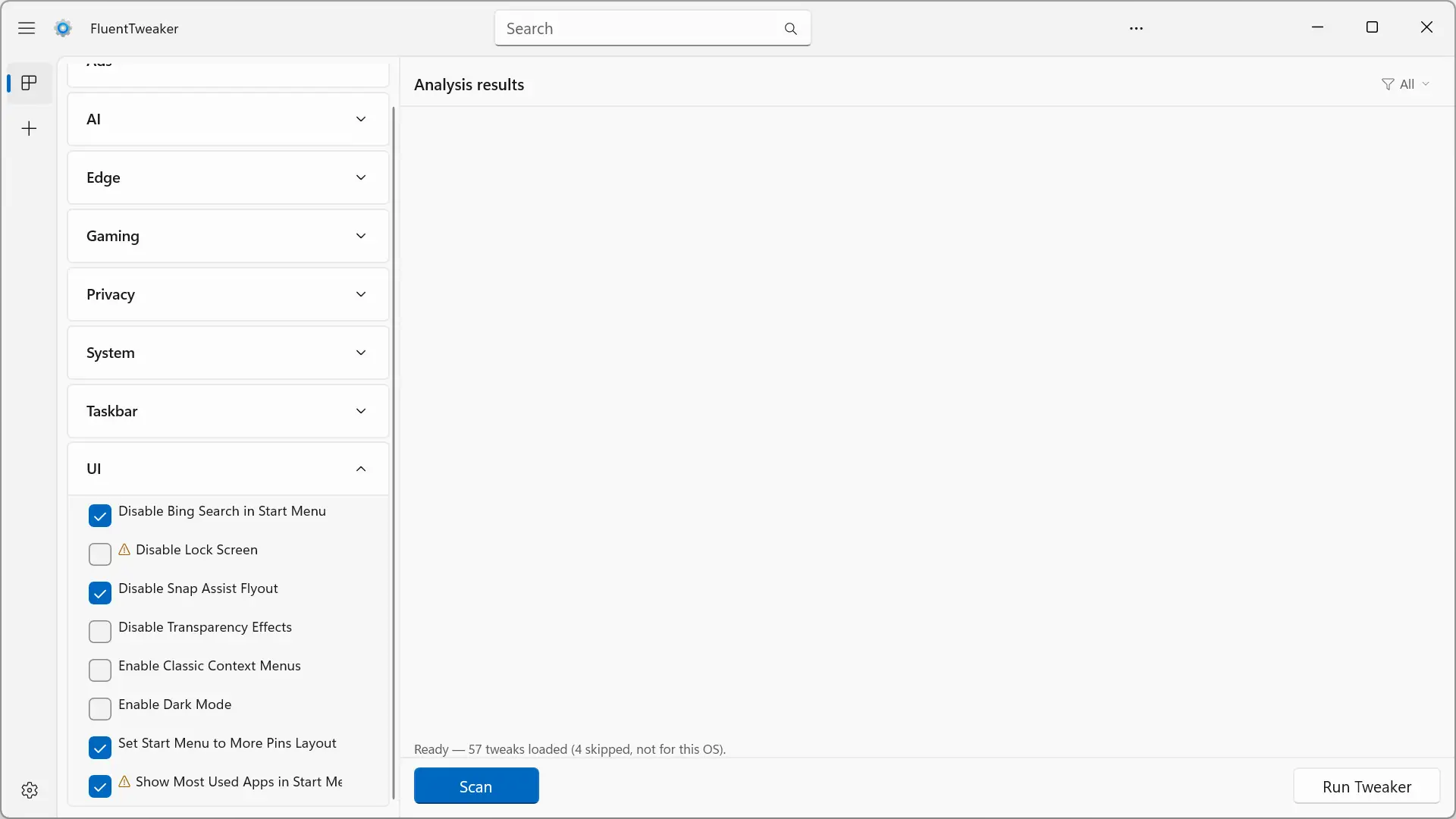Click the Scan button

point(476,786)
